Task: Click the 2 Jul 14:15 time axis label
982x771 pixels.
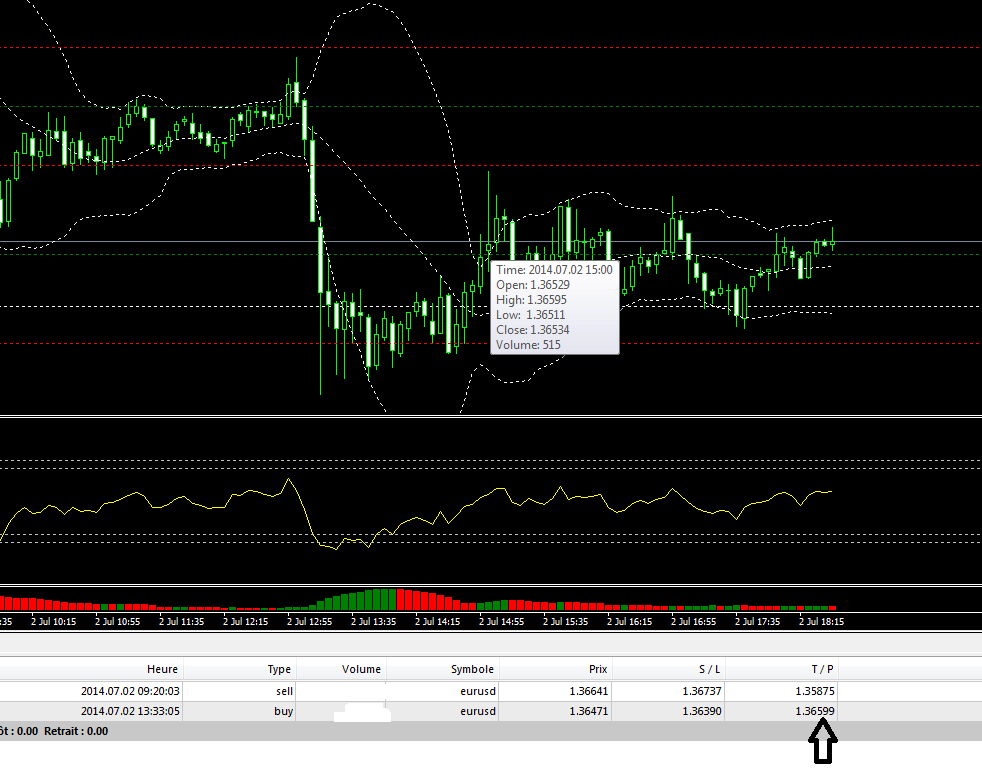Action: (437, 621)
